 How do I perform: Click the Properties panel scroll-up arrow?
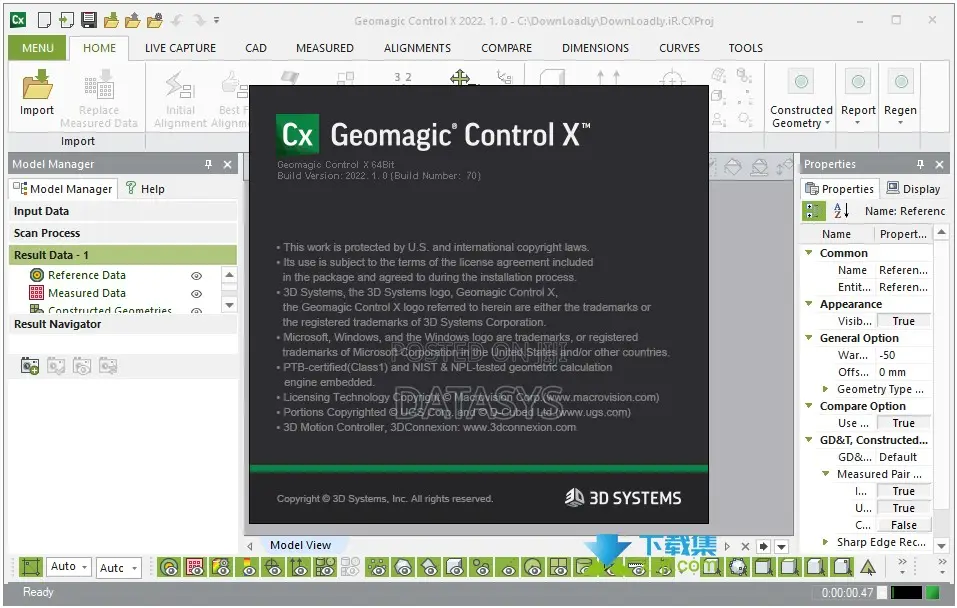point(942,232)
